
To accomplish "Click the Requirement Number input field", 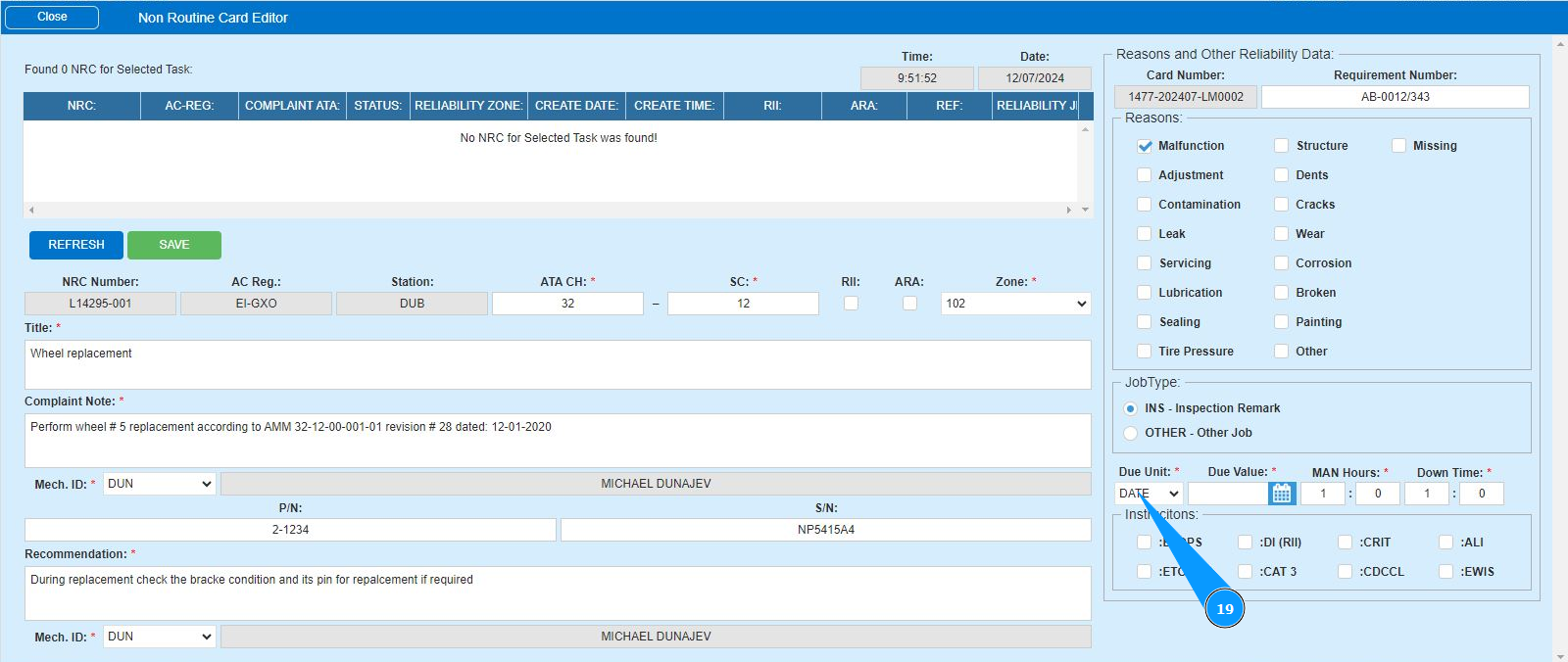I will coord(1395,97).
